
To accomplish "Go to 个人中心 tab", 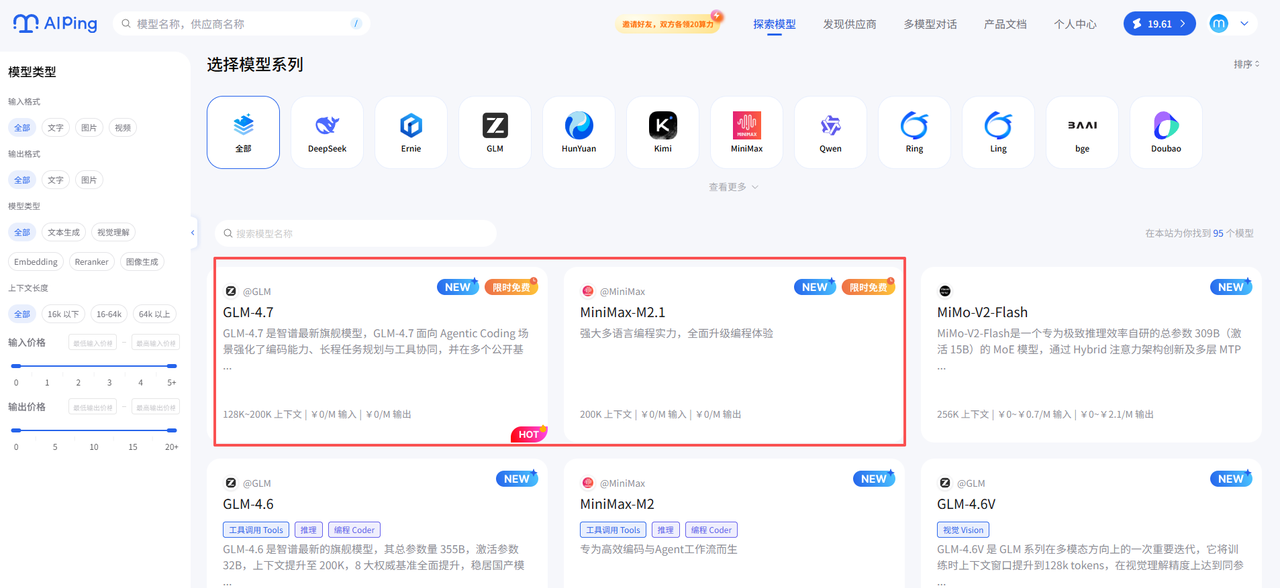I will point(1075,24).
